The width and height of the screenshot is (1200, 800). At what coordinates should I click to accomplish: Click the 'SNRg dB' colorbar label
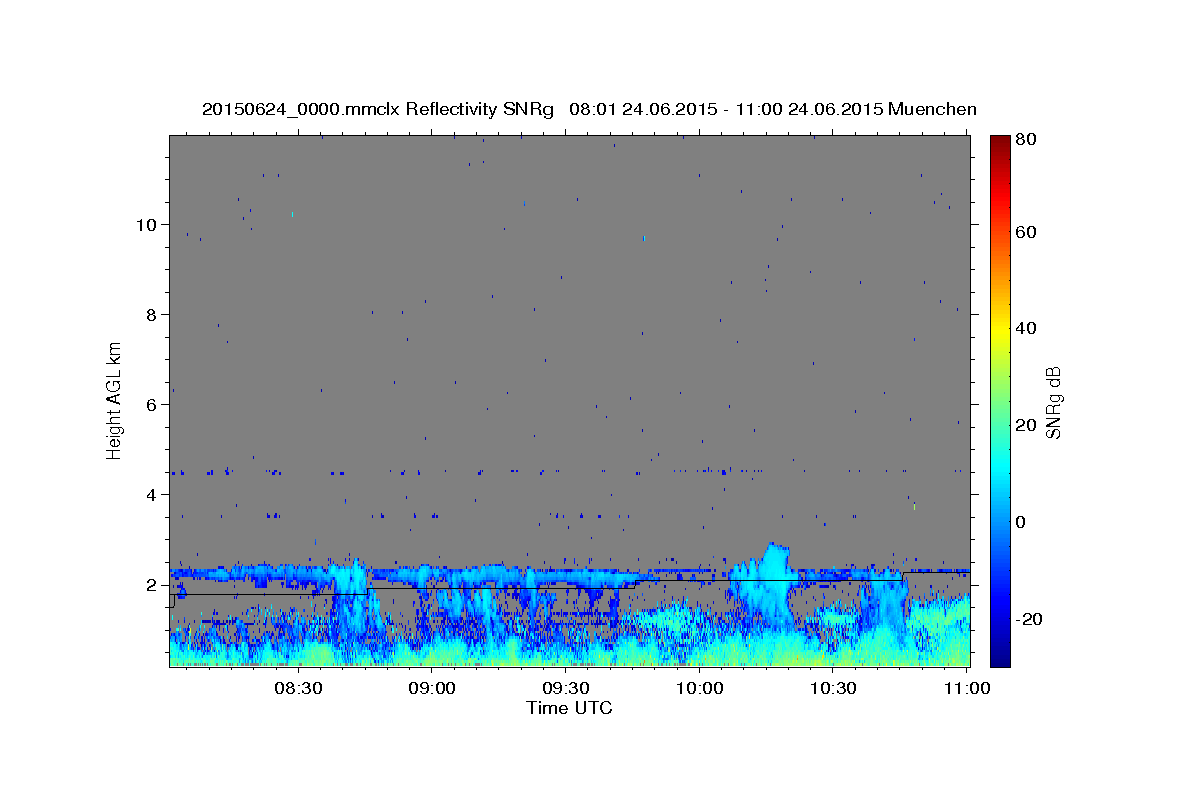coord(1052,401)
